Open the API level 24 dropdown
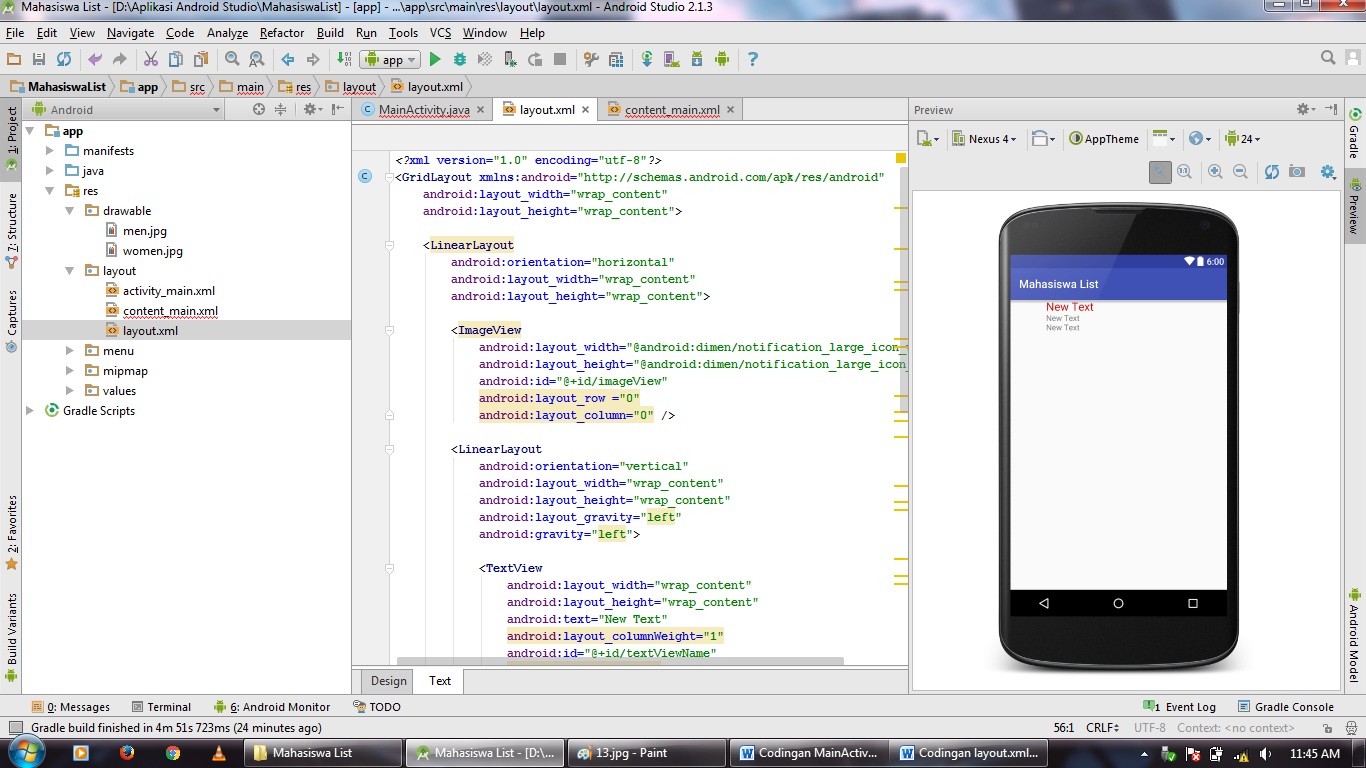The image size is (1366, 768). coord(1243,139)
